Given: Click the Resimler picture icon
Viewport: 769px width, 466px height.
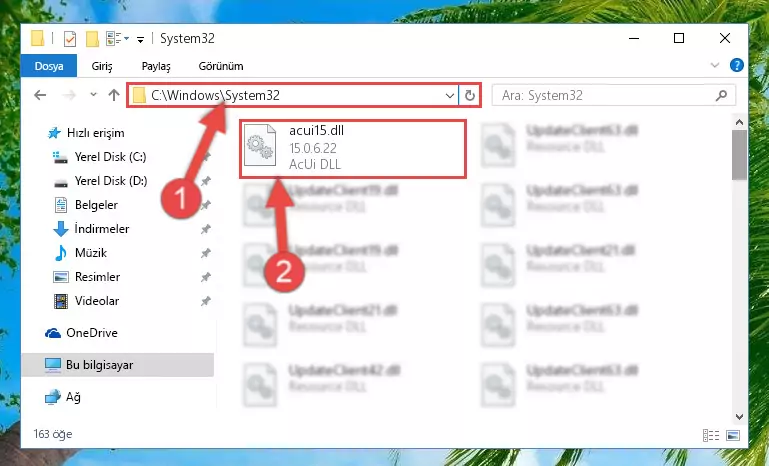Looking at the screenshot, I should (x=61, y=277).
